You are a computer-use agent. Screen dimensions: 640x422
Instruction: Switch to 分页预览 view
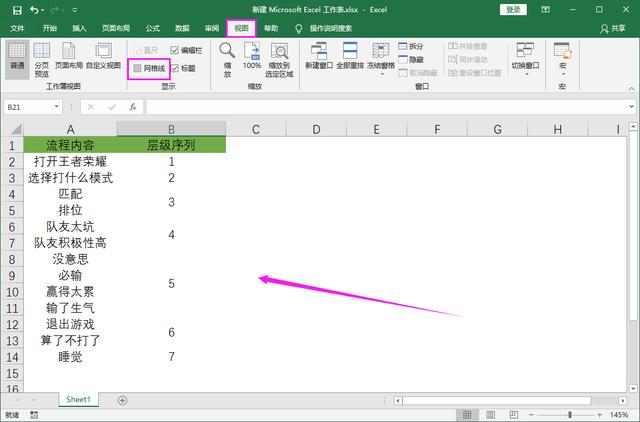[42, 59]
